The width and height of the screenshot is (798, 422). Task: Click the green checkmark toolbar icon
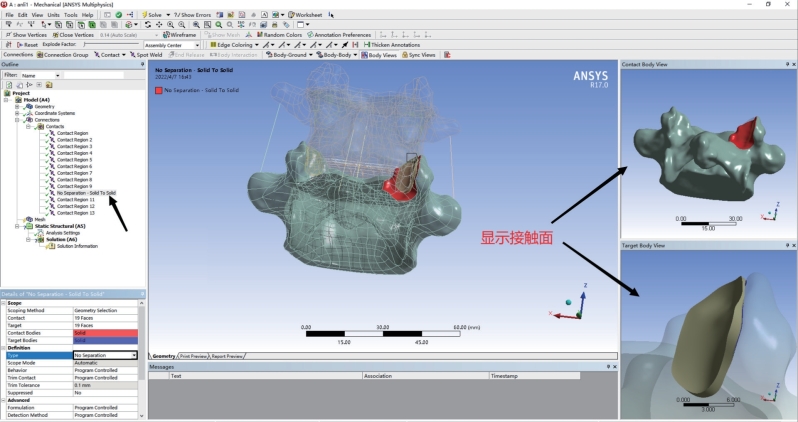click(119, 15)
